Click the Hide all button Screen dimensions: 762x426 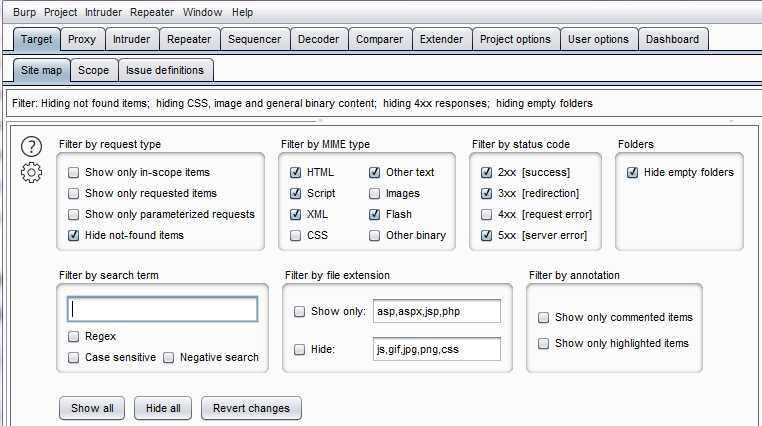pos(163,408)
